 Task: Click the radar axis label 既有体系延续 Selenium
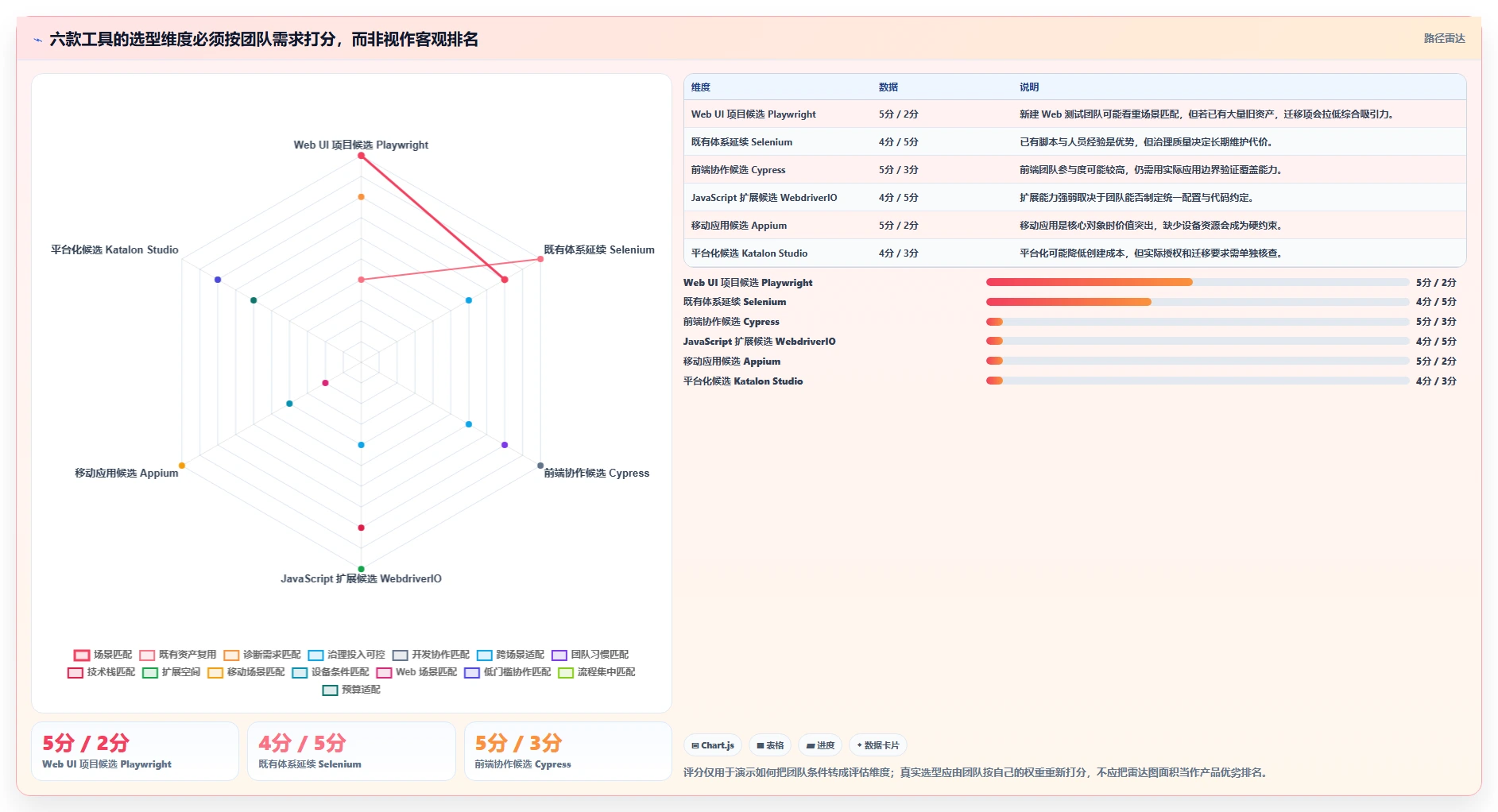coord(599,249)
